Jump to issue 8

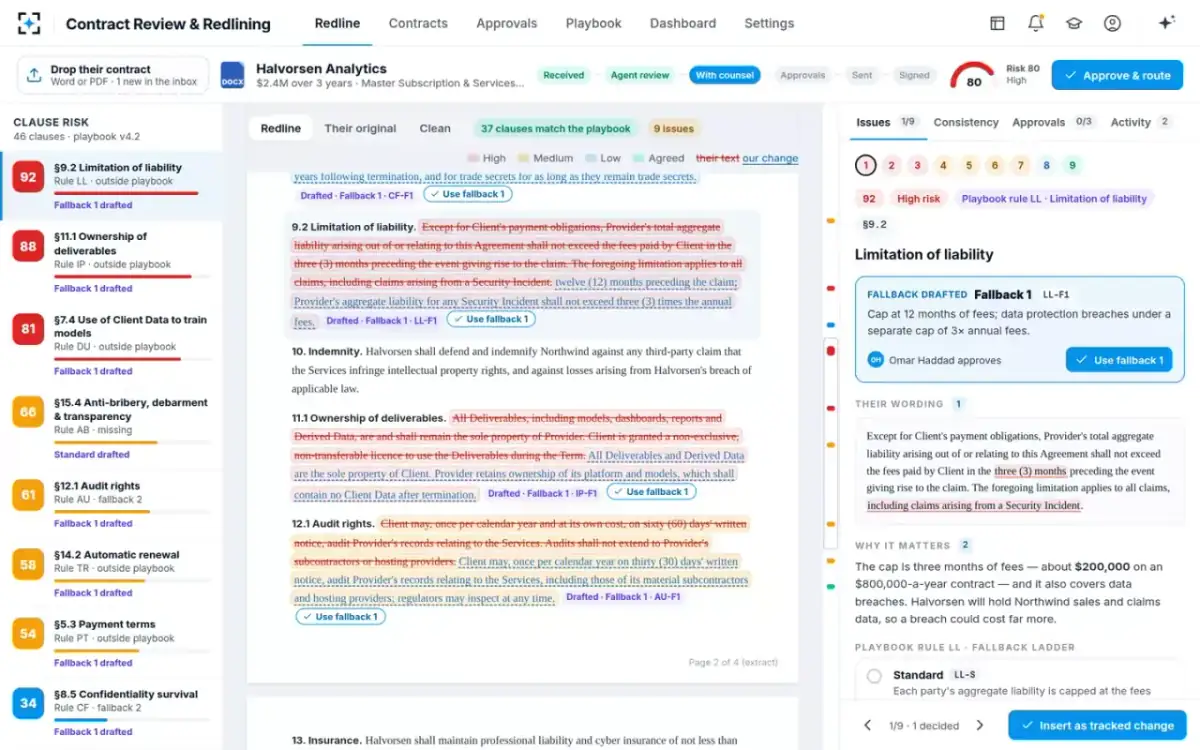[1046, 166]
